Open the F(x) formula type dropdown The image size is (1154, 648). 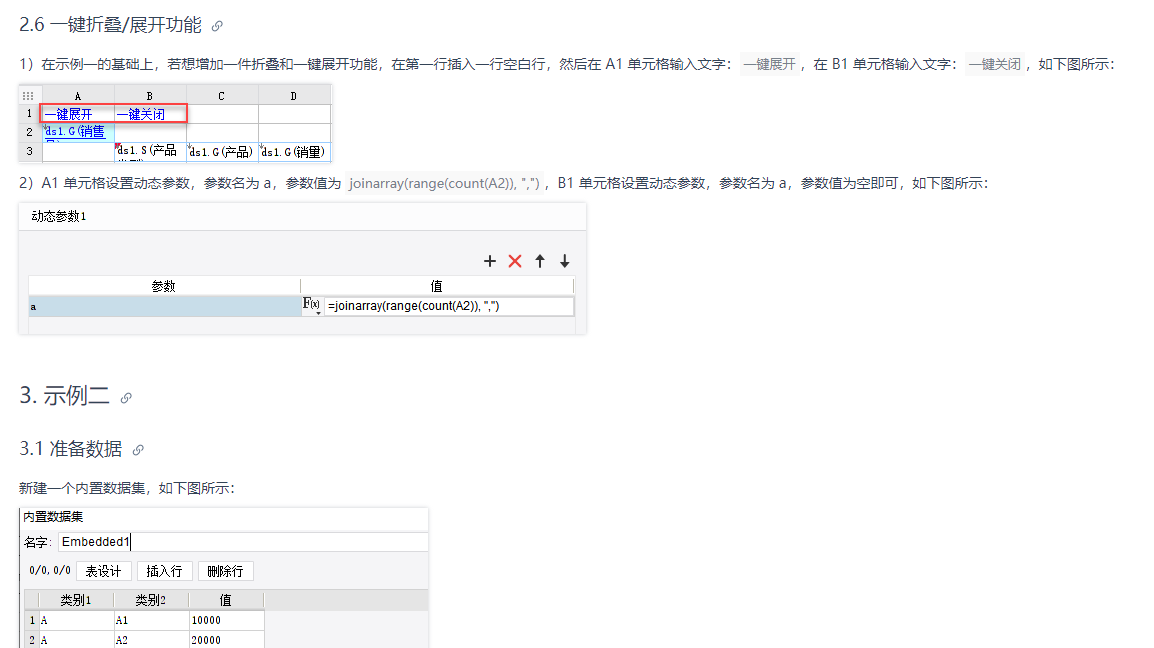click(311, 306)
